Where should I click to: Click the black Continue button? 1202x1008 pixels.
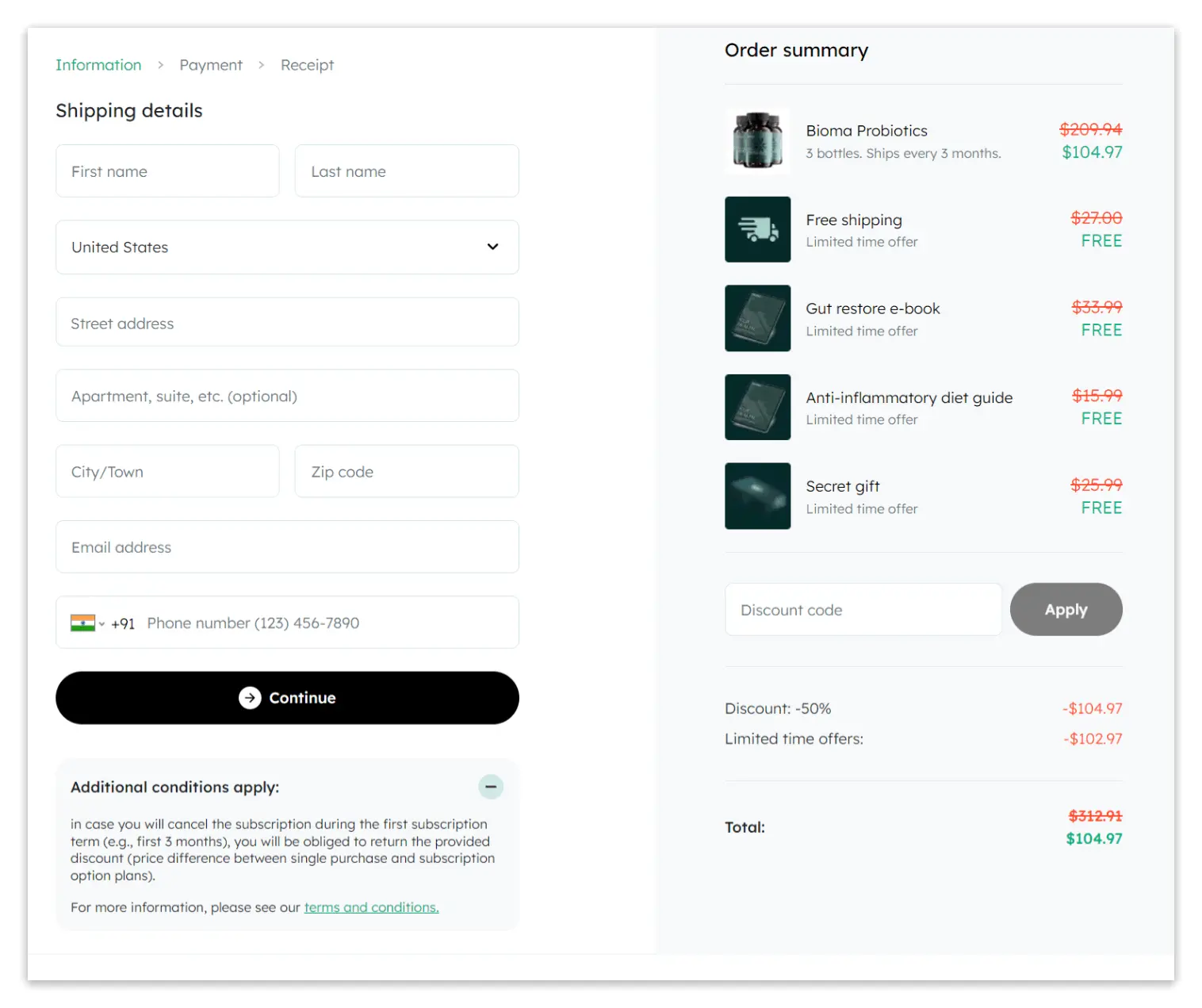pyautogui.click(x=287, y=698)
